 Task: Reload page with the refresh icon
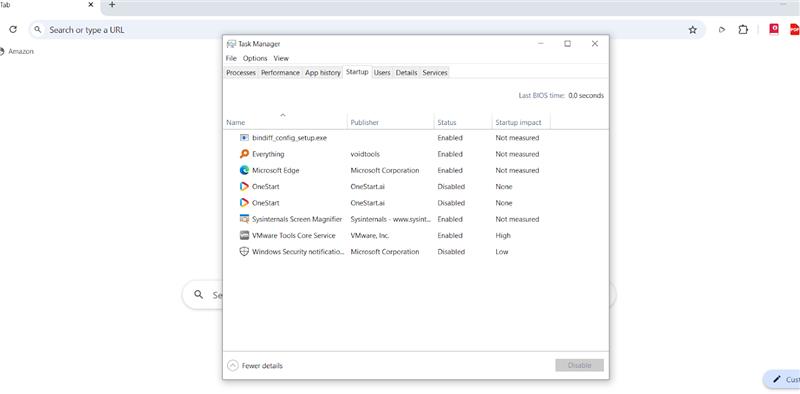coord(13,30)
